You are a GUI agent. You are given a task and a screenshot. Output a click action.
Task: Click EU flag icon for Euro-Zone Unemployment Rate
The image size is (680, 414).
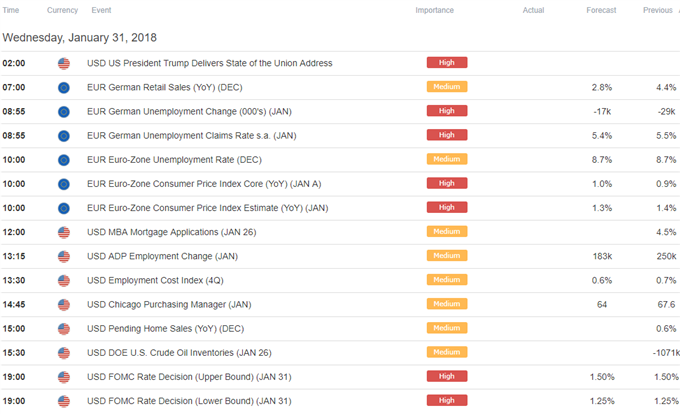pyautogui.click(x=64, y=160)
